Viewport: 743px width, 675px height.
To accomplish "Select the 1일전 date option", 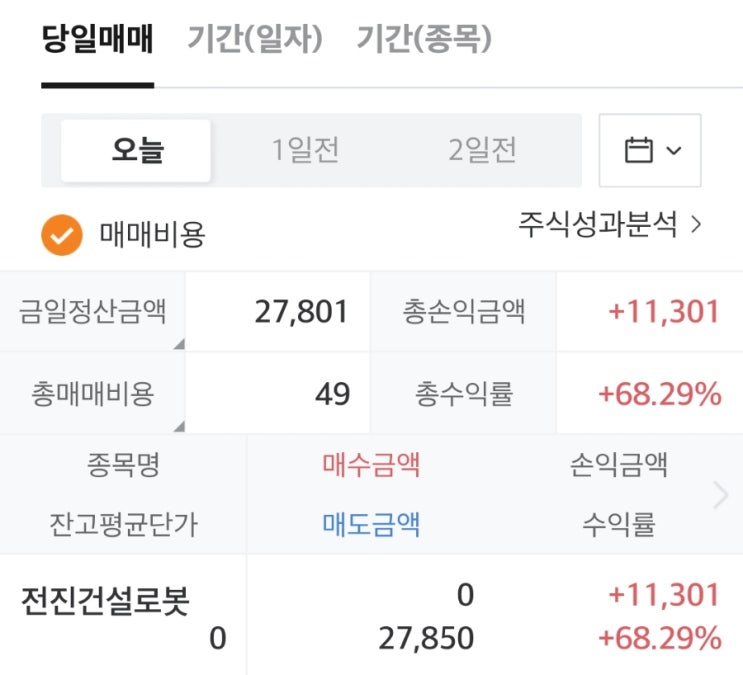I will click(306, 151).
